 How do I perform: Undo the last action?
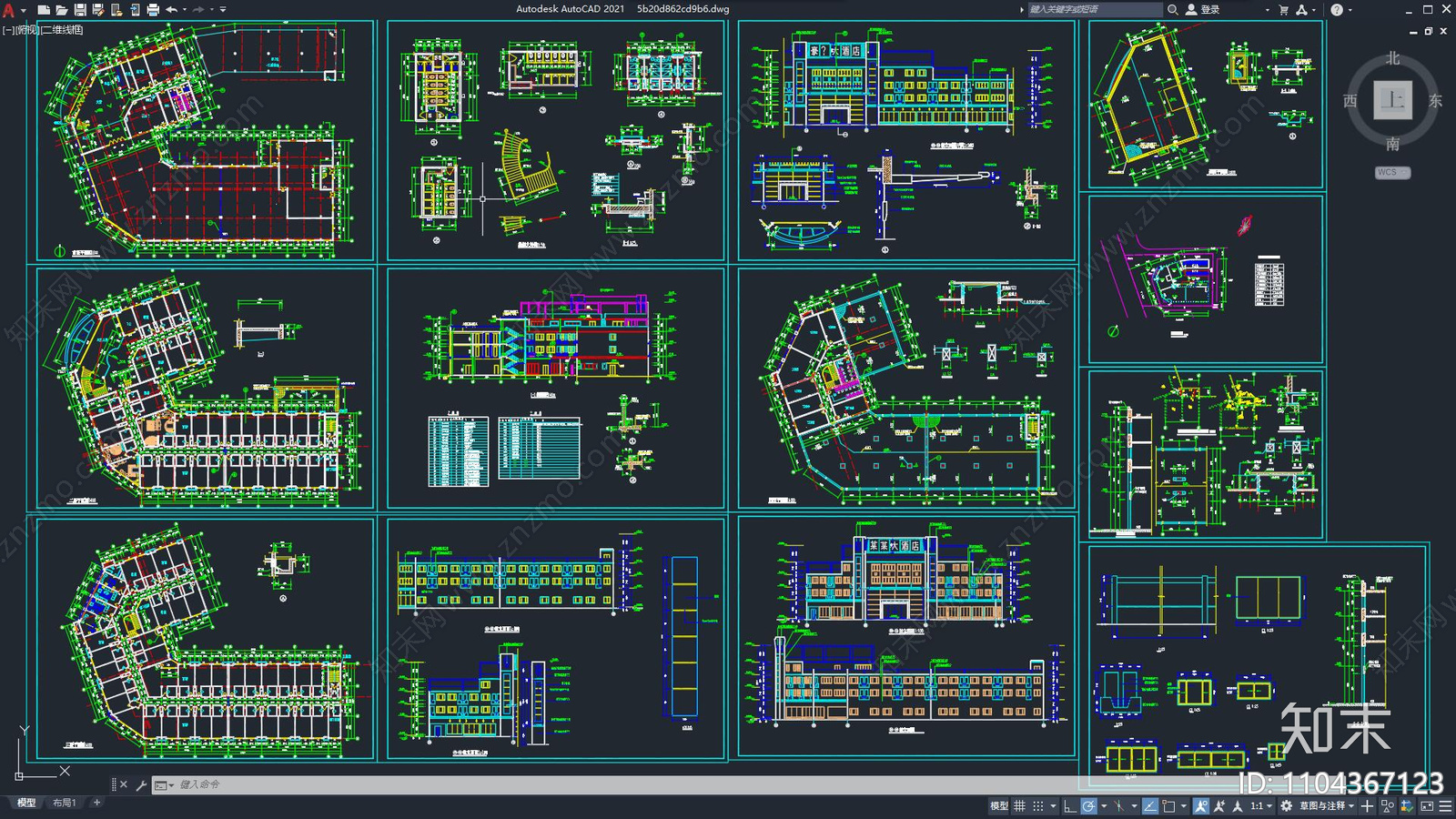point(171,10)
